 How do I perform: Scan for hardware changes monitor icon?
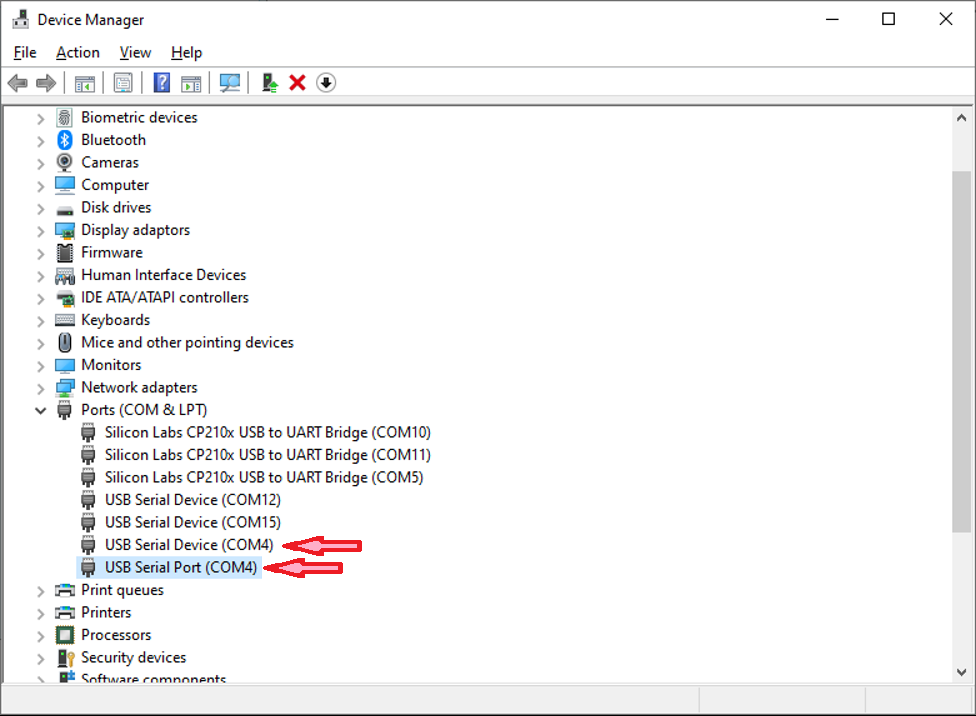[x=230, y=83]
